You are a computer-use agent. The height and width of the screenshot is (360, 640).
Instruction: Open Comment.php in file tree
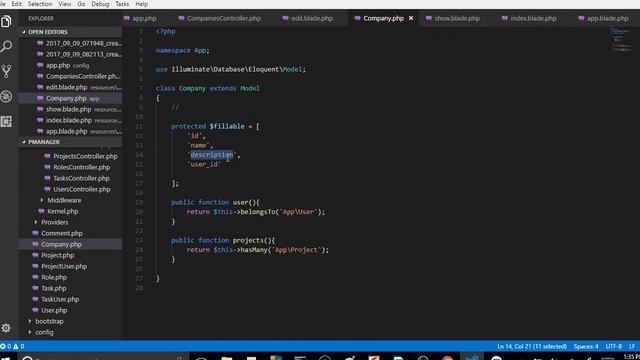pyautogui.click(x=62, y=233)
